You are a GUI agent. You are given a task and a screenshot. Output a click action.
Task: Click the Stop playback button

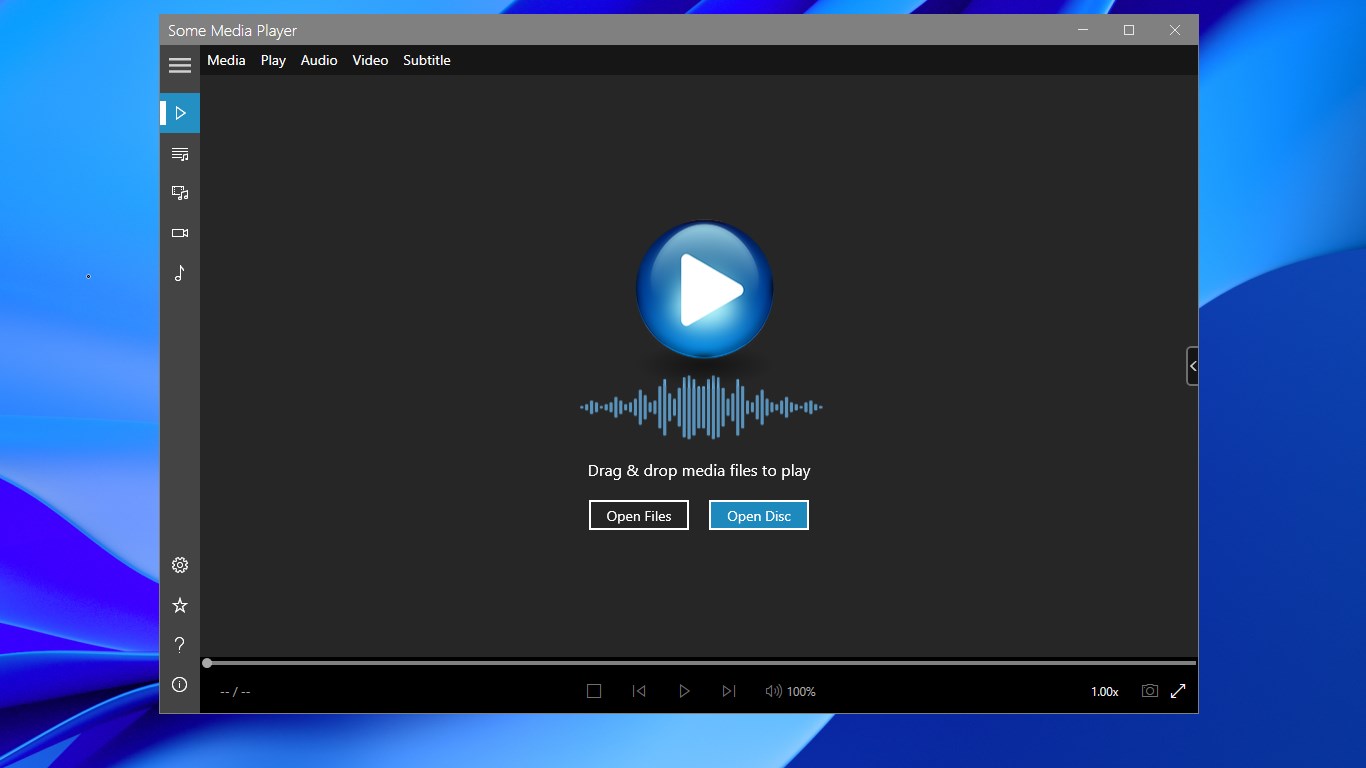click(x=594, y=691)
